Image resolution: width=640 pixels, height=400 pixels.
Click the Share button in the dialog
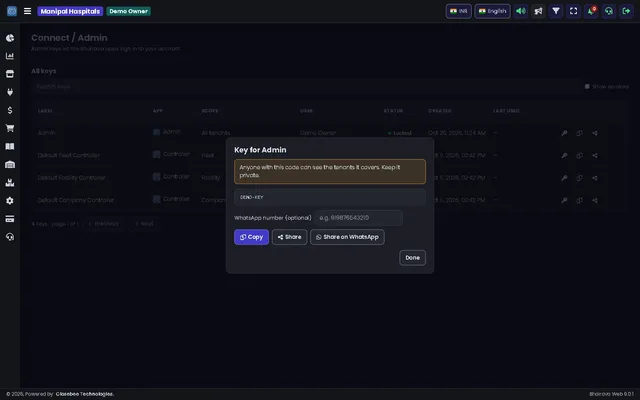click(x=289, y=237)
